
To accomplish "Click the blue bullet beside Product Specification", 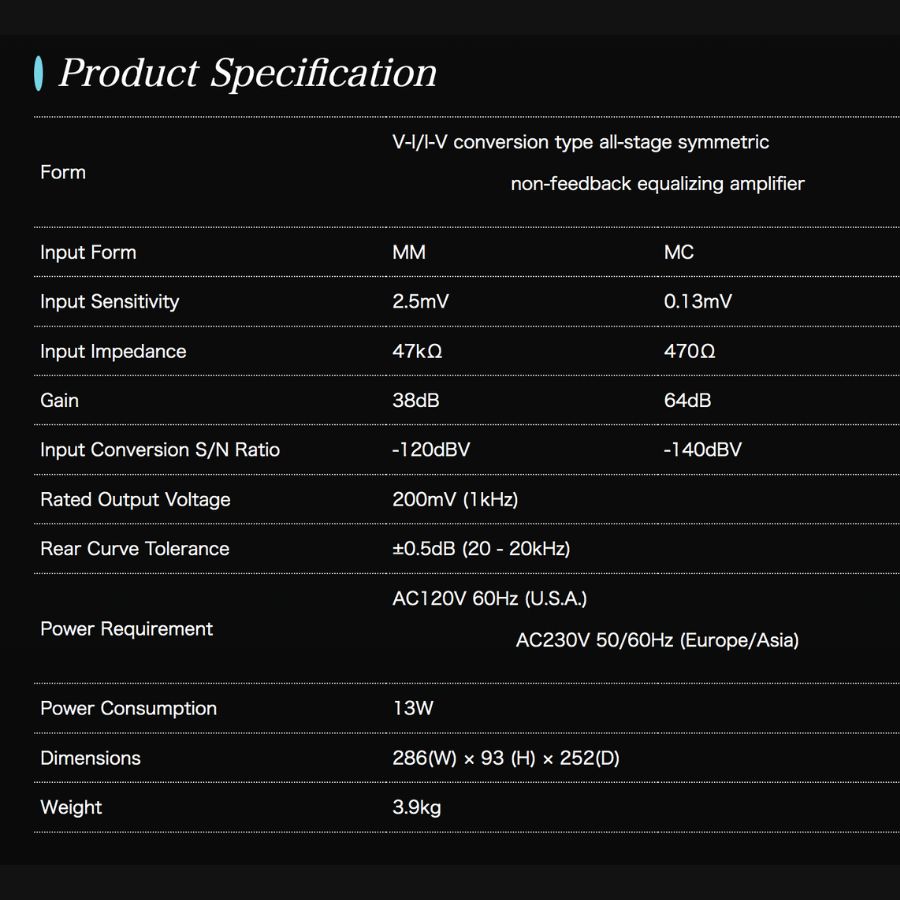I will pyautogui.click(x=39, y=73).
